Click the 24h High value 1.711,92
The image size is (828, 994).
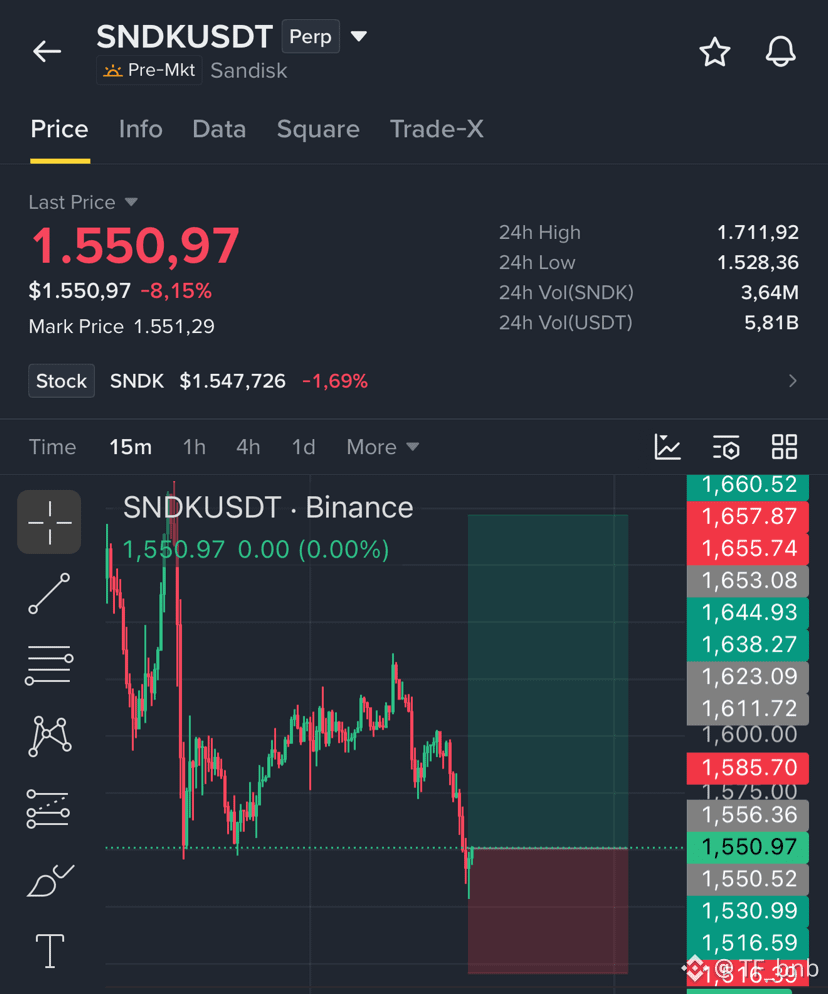click(758, 233)
